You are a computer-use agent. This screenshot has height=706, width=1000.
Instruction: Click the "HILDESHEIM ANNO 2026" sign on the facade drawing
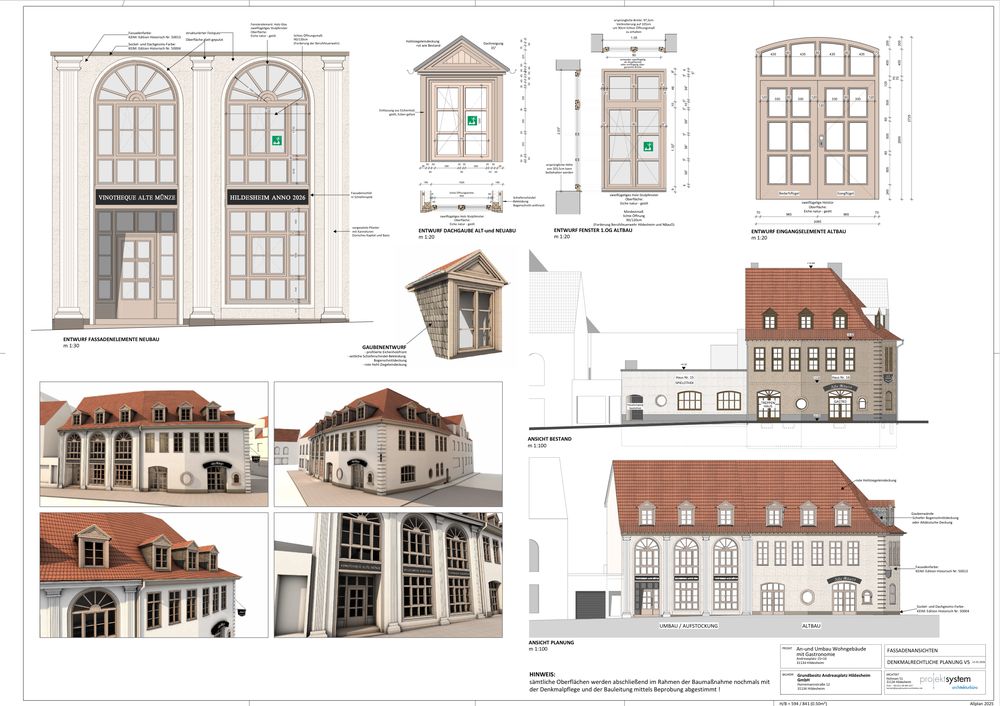[267, 198]
